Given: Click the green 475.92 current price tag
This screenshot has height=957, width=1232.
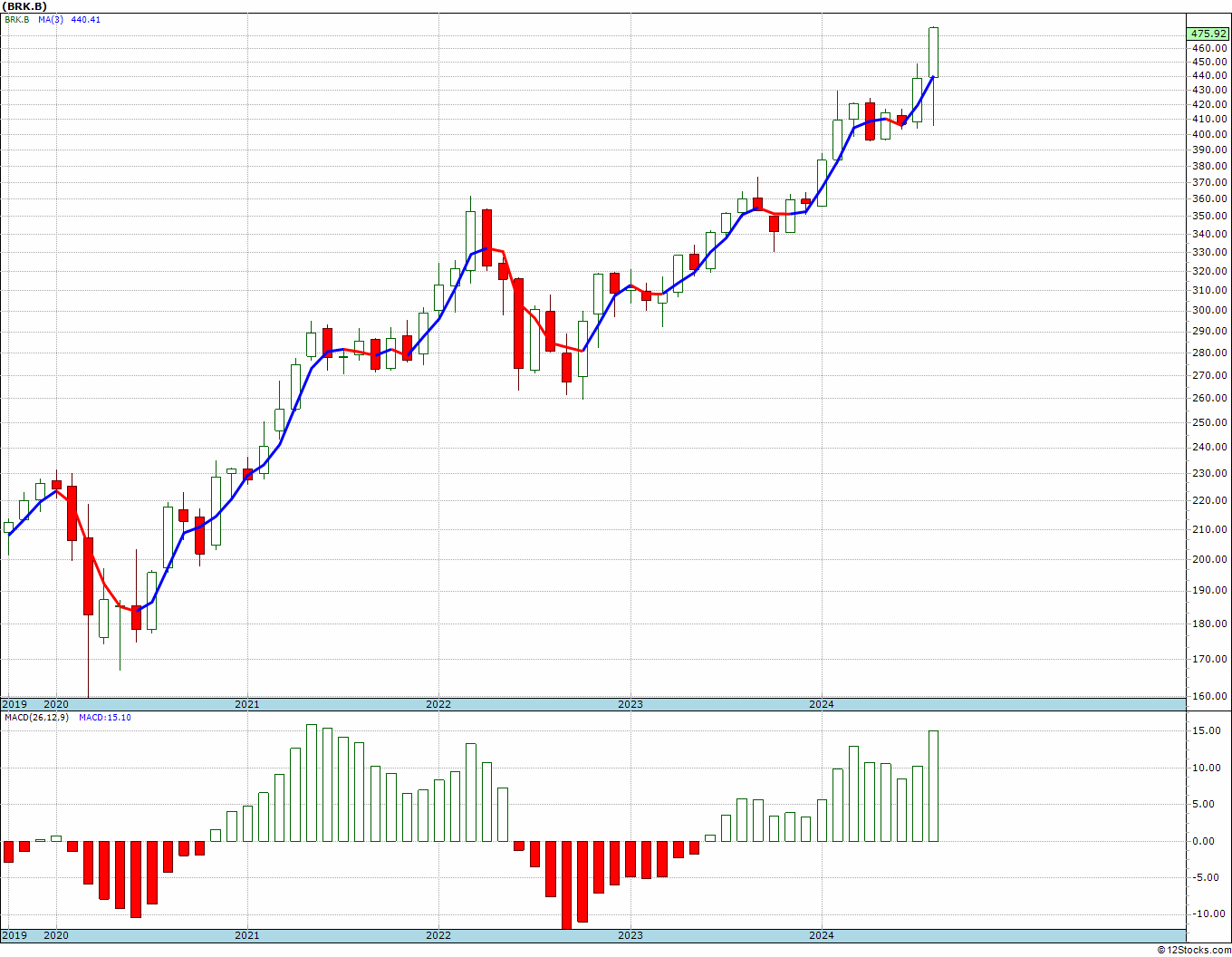Looking at the screenshot, I should [x=1209, y=34].
